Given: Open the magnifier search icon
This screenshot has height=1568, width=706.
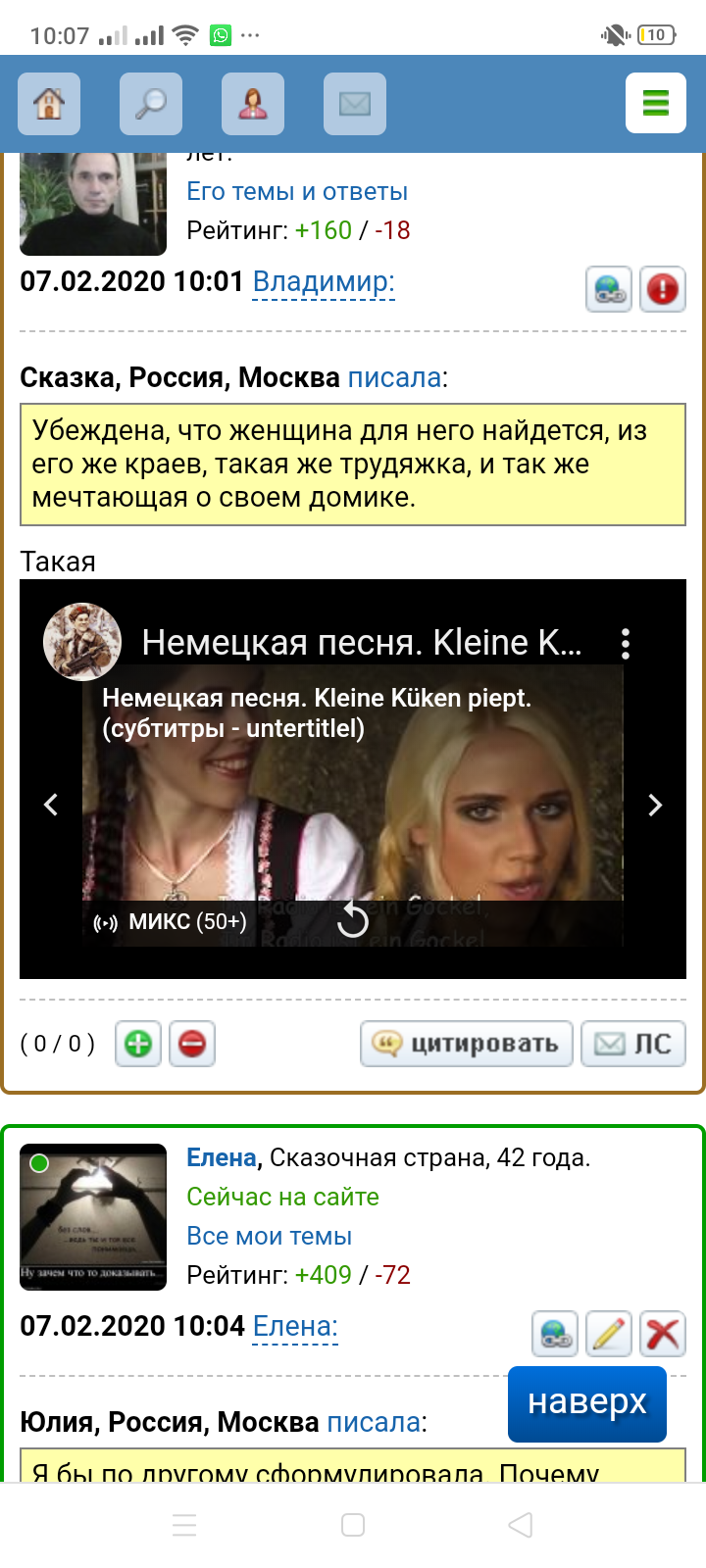Looking at the screenshot, I should tap(151, 103).
